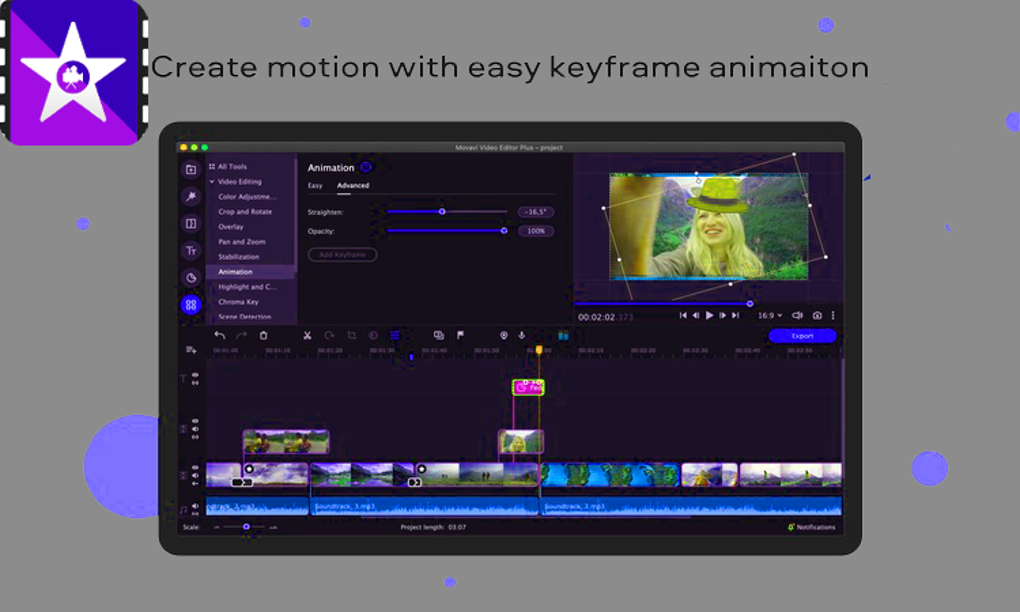Screen dimensions: 1020x612
Task: Select Chroma Key in tools list
Action: pyautogui.click(x=239, y=302)
